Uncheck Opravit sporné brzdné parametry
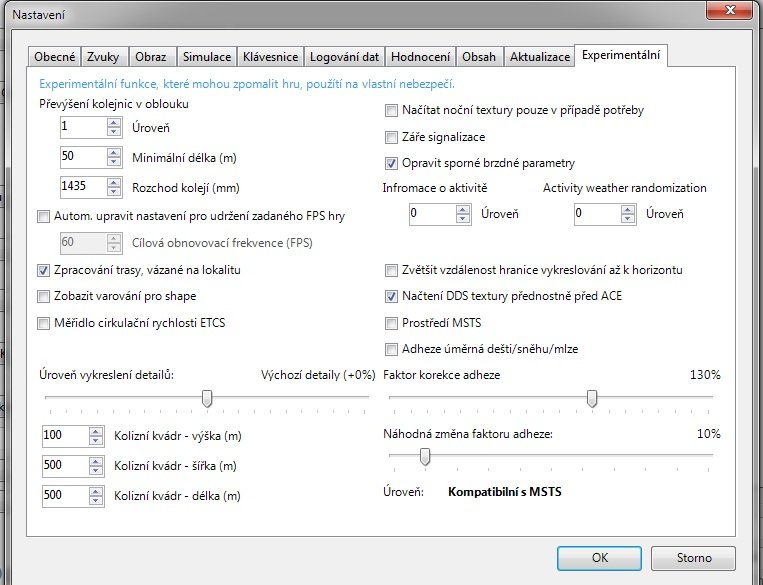This screenshot has width=763, height=585. [x=392, y=163]
